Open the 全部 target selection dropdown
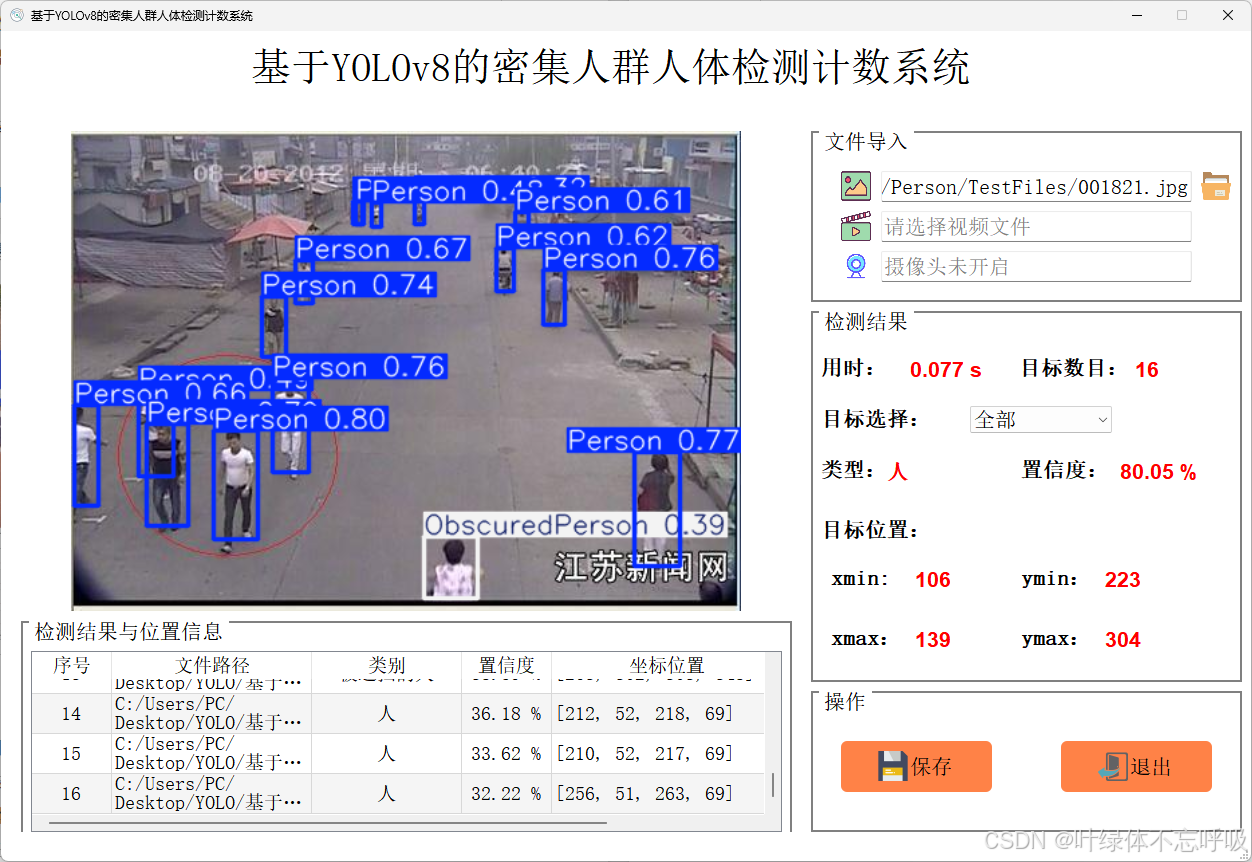Viewport: 1252px width, 862px height. pyautogui.click(x=1040, y=419)
